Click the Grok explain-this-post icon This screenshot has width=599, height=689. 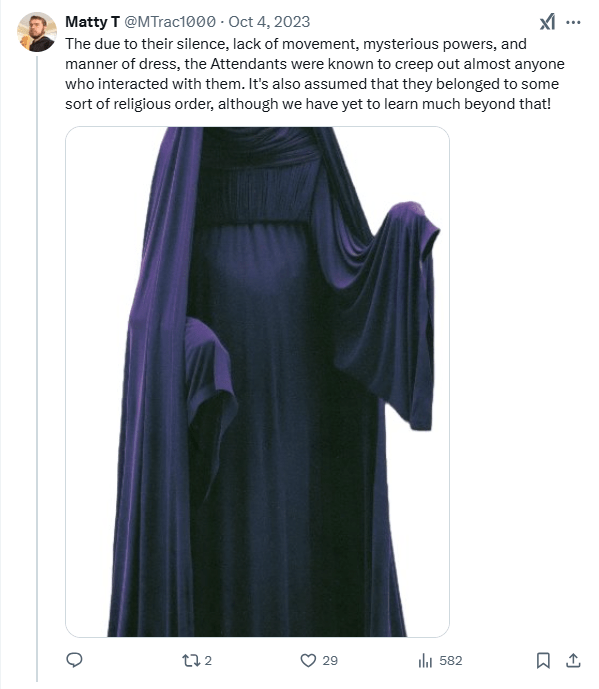pyautogui.click(x=547, y=22)
